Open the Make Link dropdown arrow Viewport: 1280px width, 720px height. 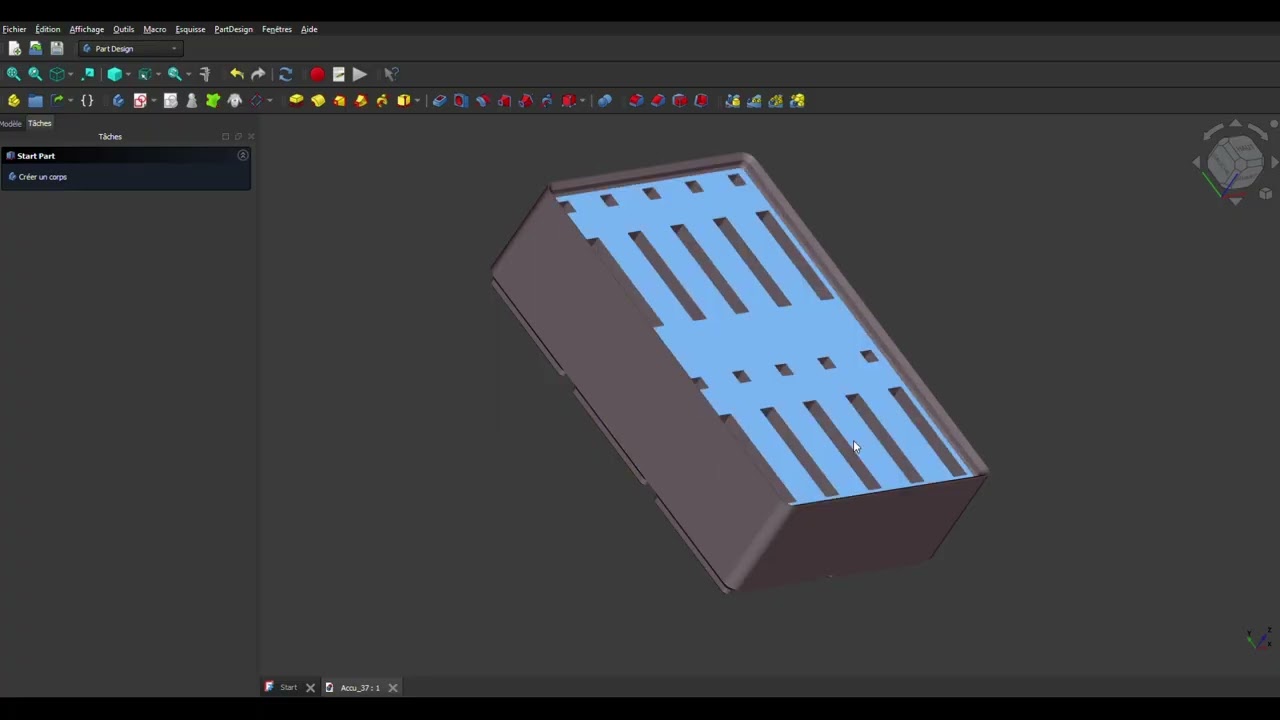coord(70,101)
